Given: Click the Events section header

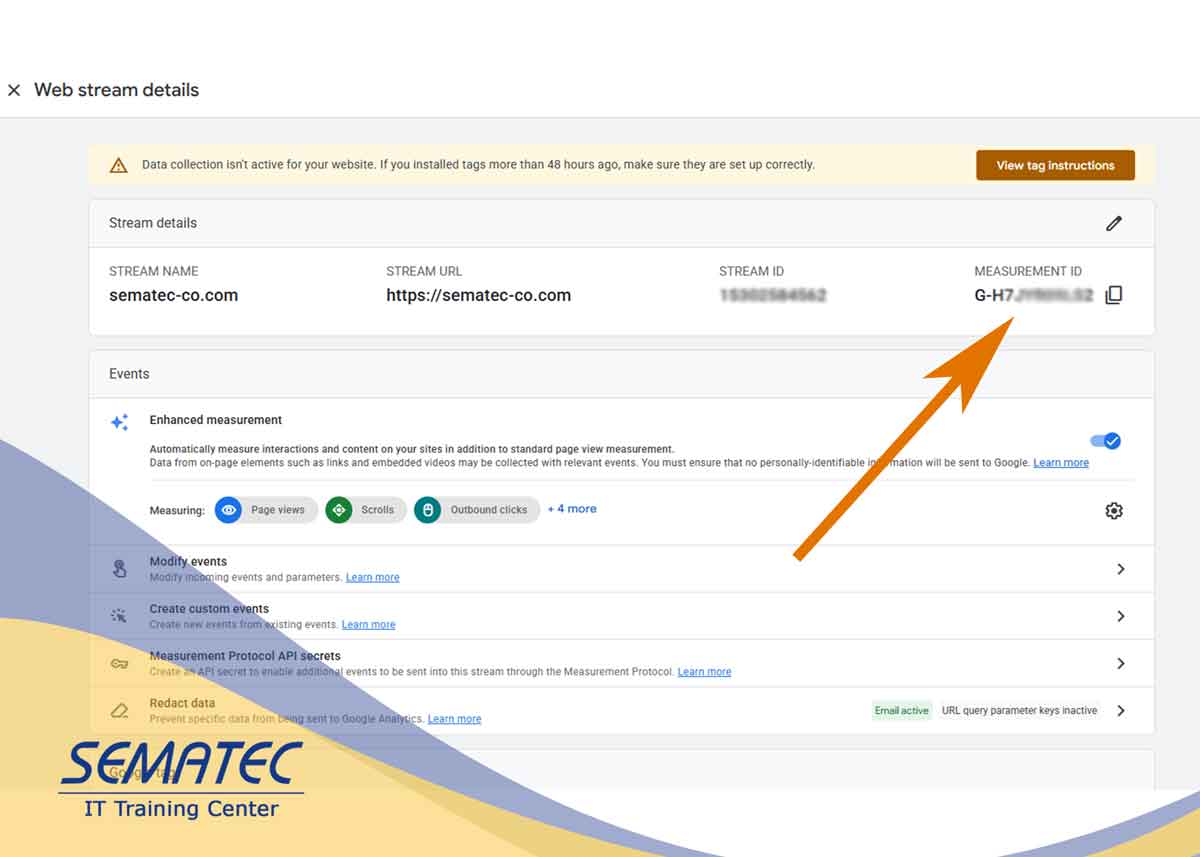Looking at the screenshot, I should tap(129, 374).
